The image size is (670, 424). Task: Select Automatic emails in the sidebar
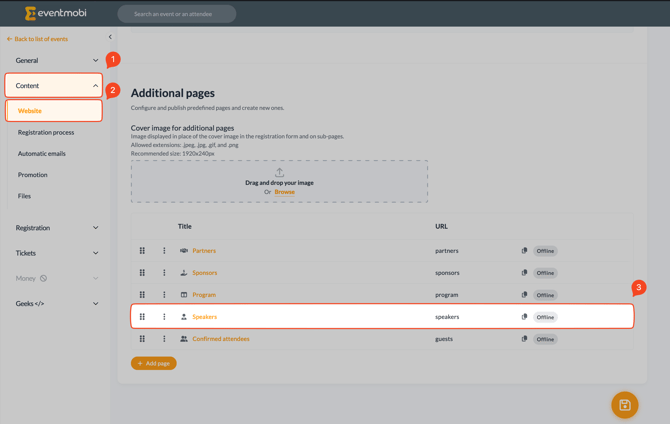coord(42,154)
